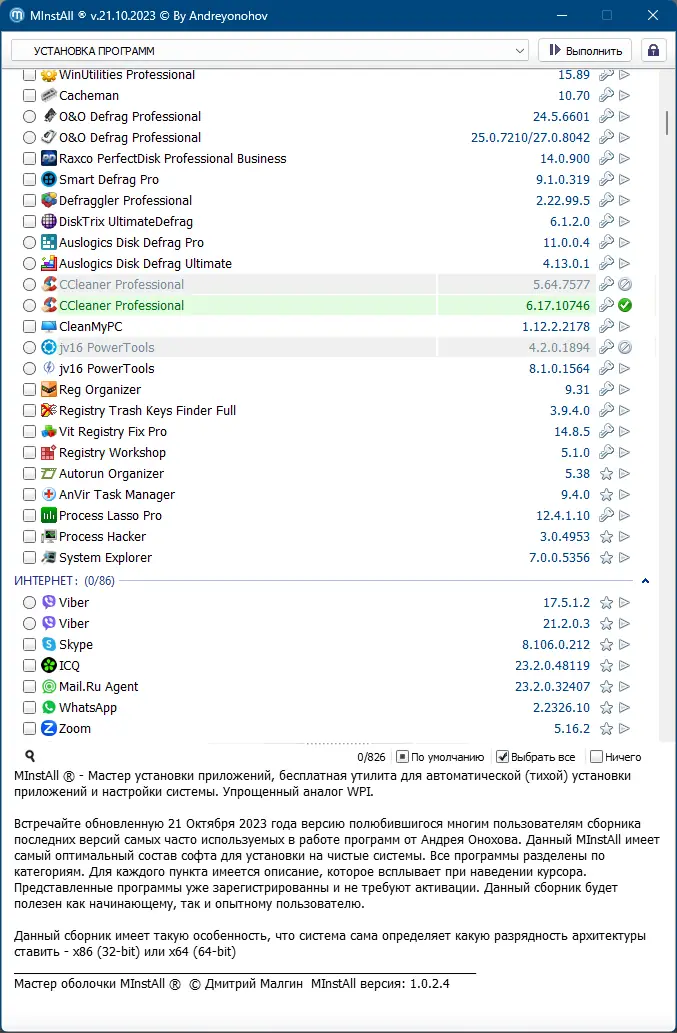Check the Skype checkbox
This screenshot has width=677, height=1033.
click(29, 644)
